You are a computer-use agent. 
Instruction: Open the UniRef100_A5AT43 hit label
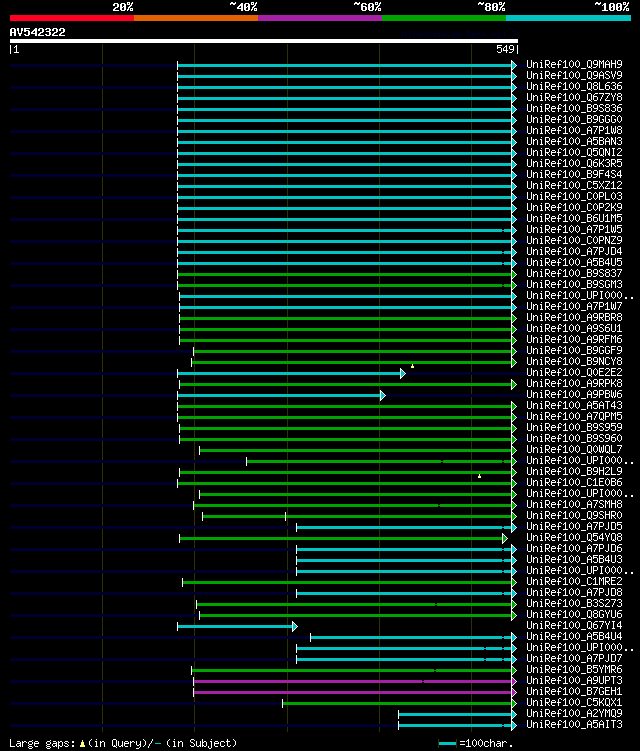tap(574, 406)
